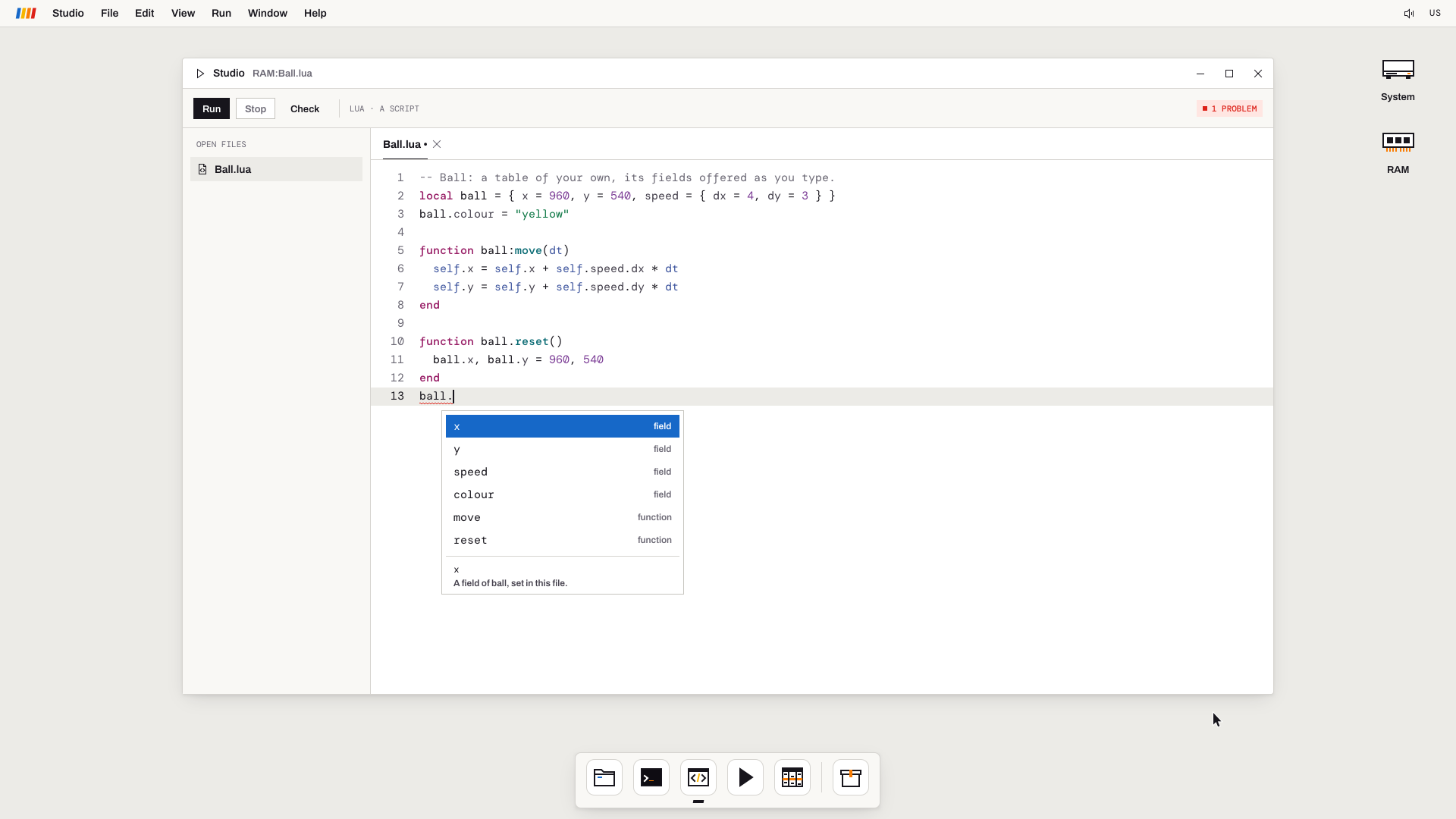1456x819 pixels.
Task: Choose the y field suggestion
Action: pos(563,449)
